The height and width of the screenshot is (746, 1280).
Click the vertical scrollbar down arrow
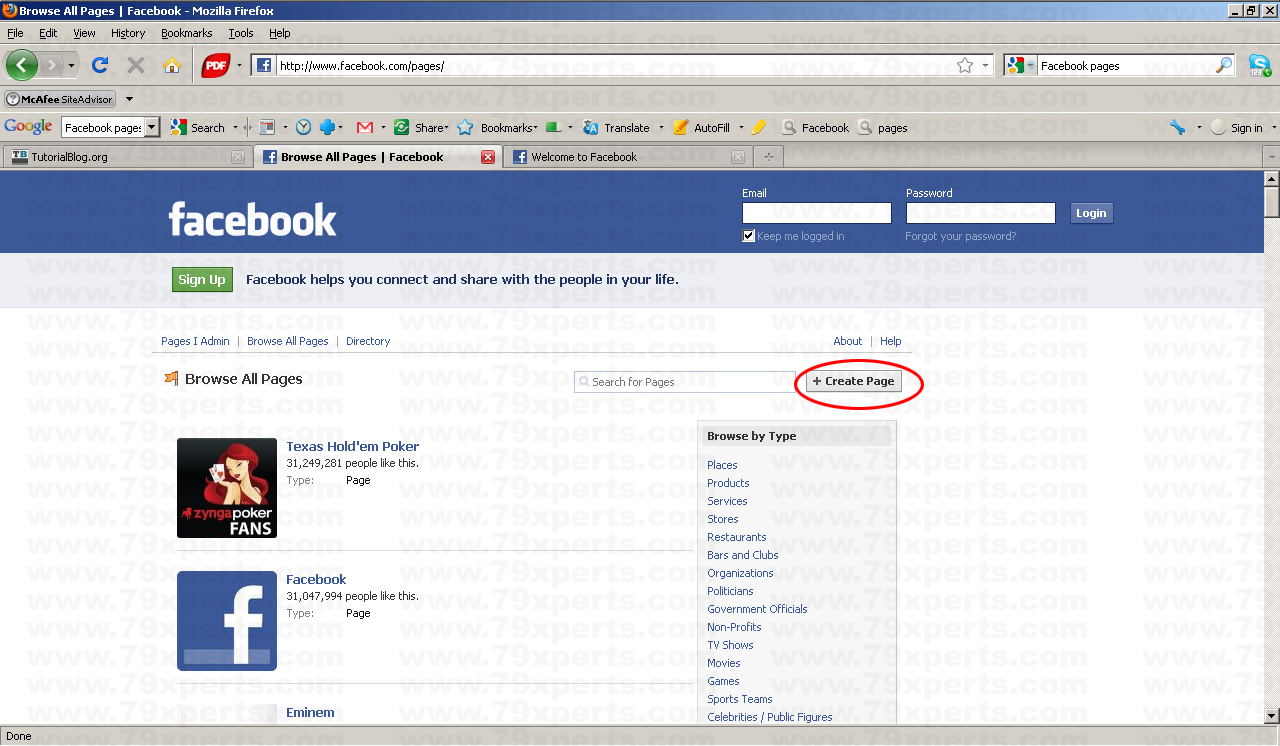[1271, 716]
